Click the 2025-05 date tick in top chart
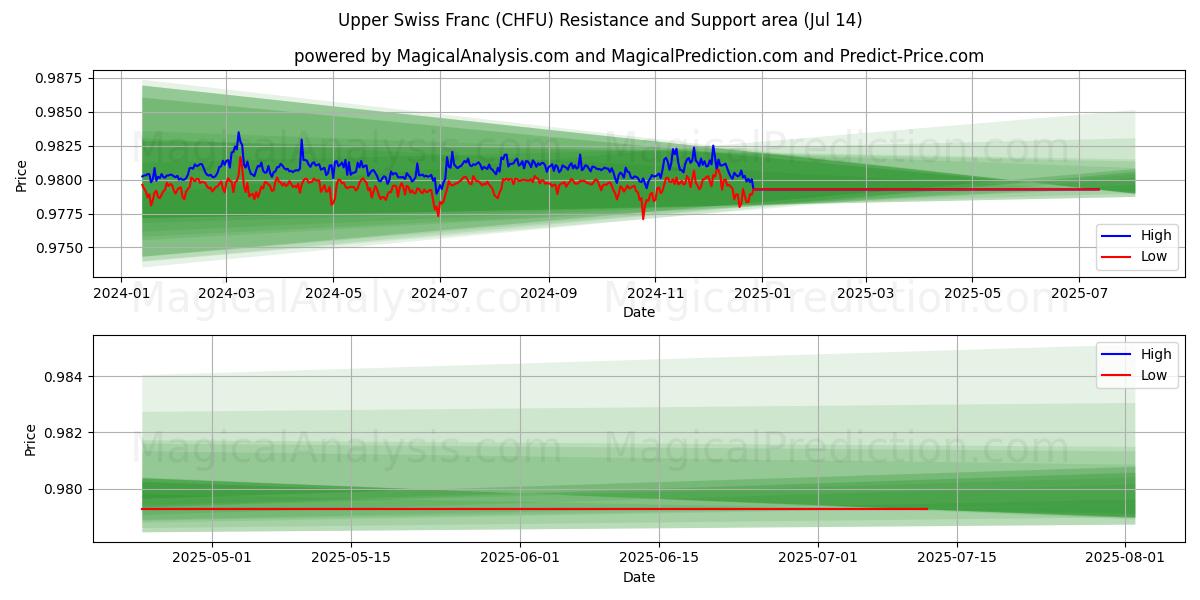 [x=973, y=294]
